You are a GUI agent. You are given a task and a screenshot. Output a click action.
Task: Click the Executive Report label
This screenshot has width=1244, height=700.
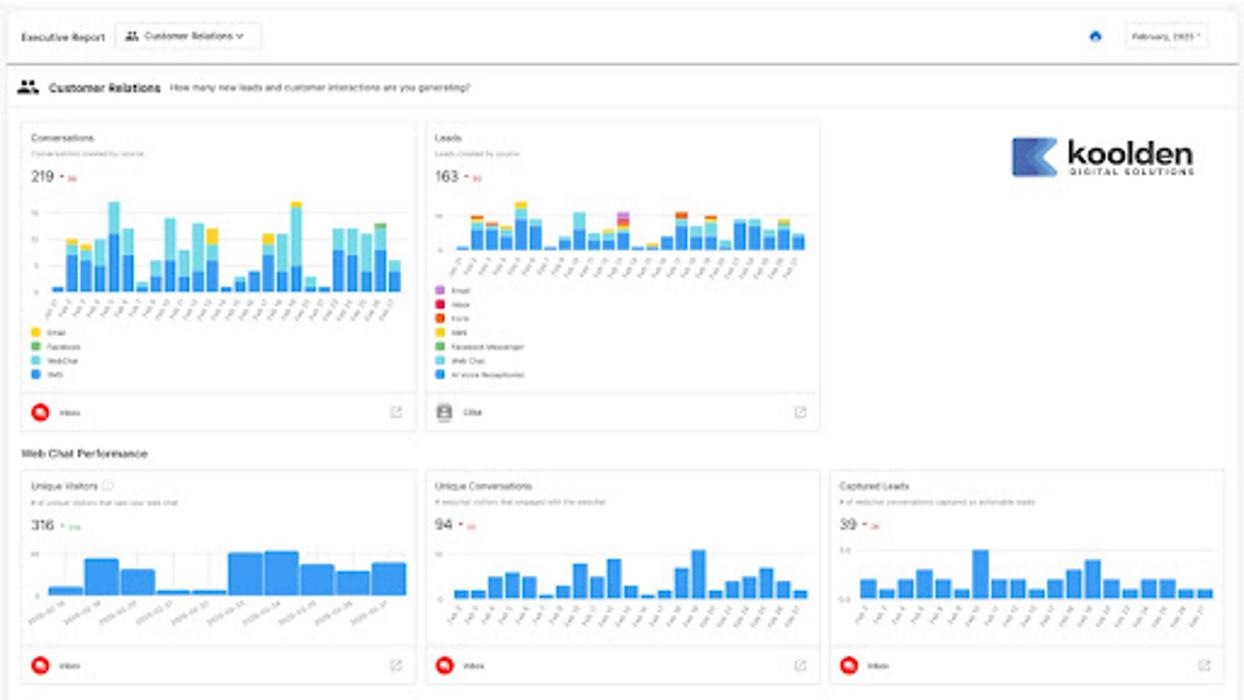[x=62, y=37]
